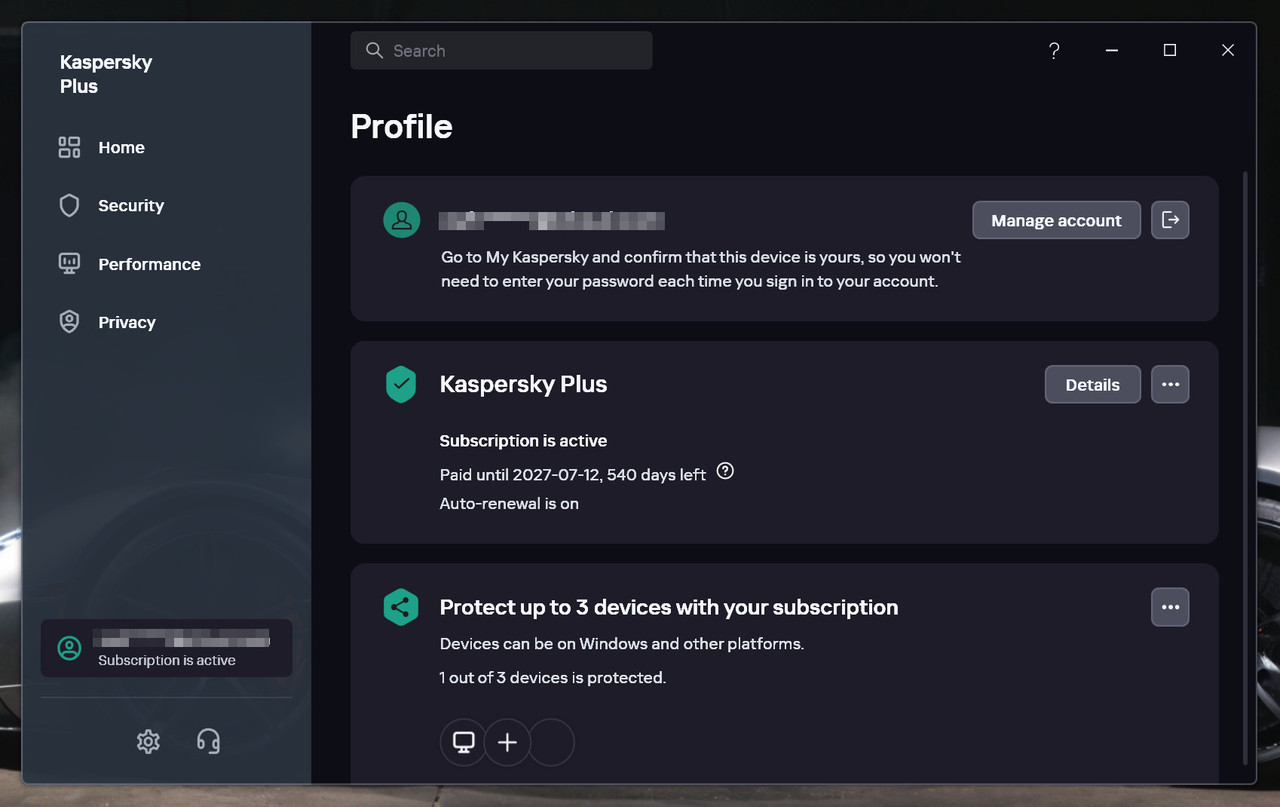Click the Privacy shield-person icon
The image size is (1280, 807).
tap(69, 322)
